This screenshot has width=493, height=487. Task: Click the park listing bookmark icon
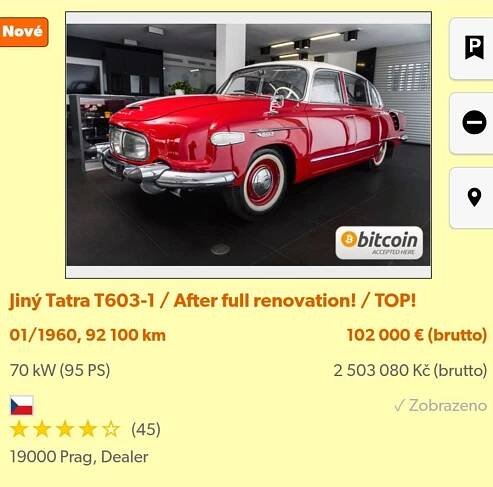click(474, 48)
